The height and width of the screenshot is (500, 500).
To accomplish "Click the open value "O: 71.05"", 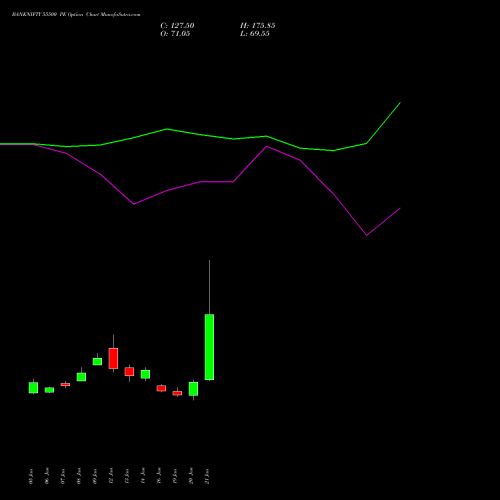I will (175, 34).
